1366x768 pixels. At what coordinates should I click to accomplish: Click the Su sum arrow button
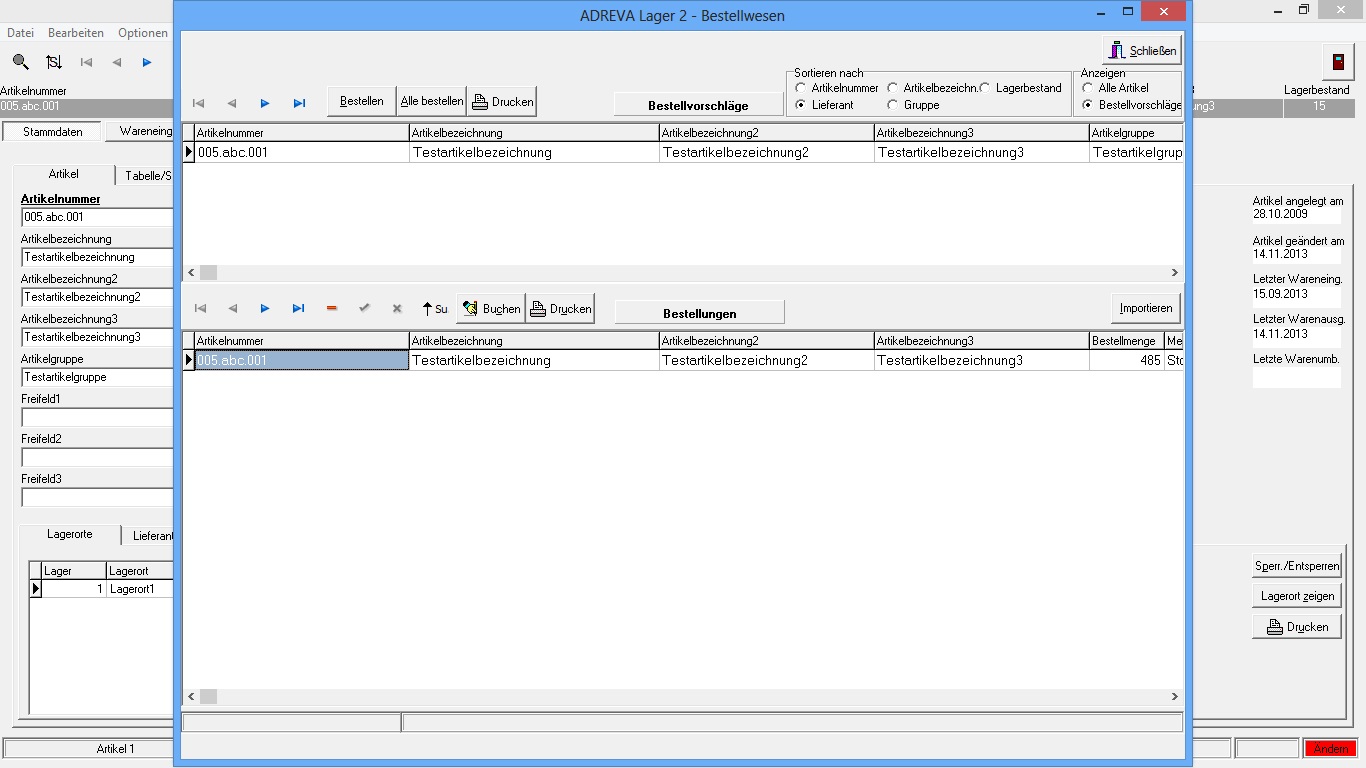pos(435,309)
